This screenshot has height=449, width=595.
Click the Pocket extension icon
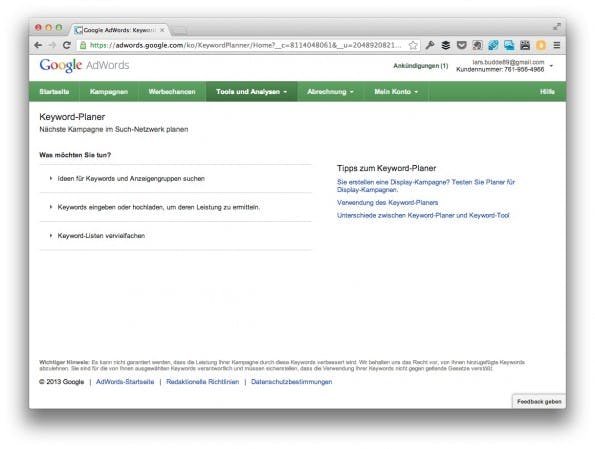point(461,45)
